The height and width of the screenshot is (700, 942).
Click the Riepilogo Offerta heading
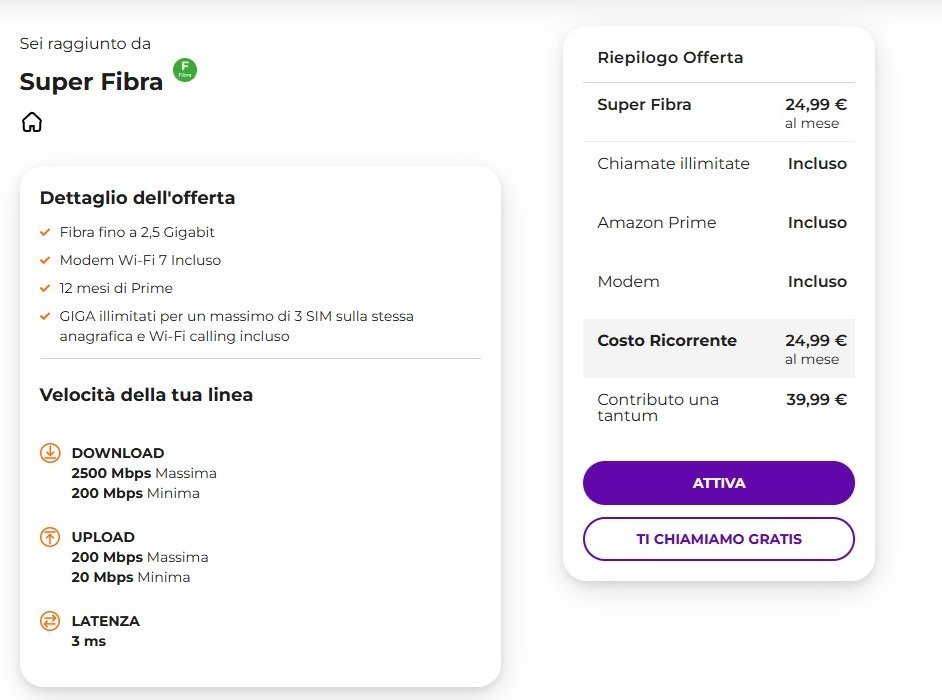point(670,58)
